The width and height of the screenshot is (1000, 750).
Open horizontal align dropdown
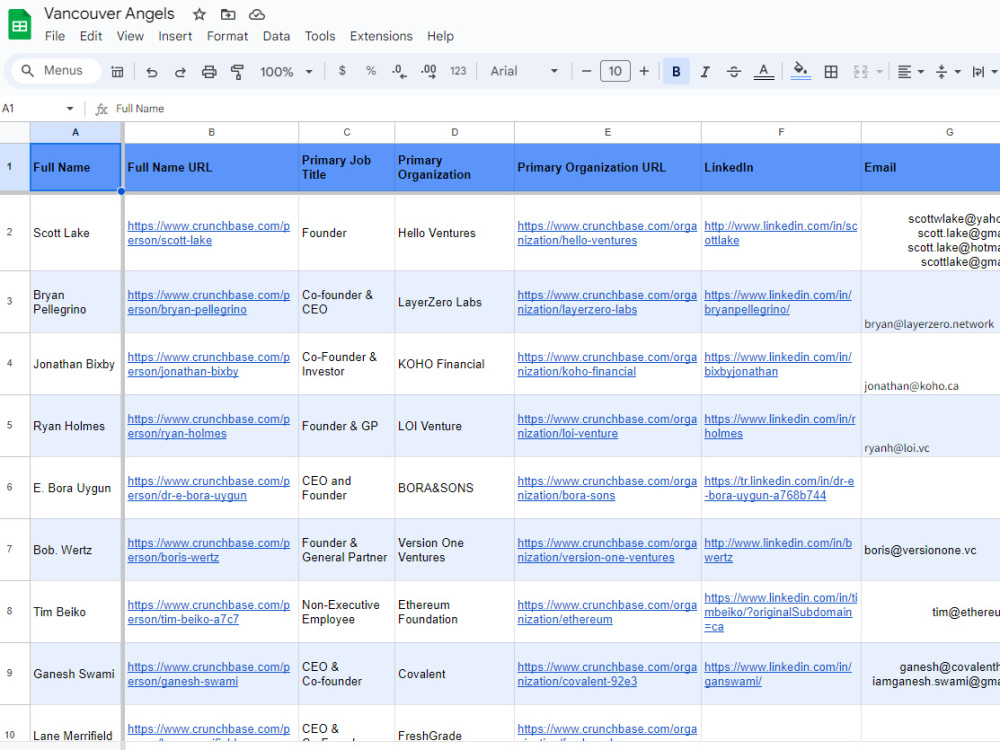[x=911, y=71]
